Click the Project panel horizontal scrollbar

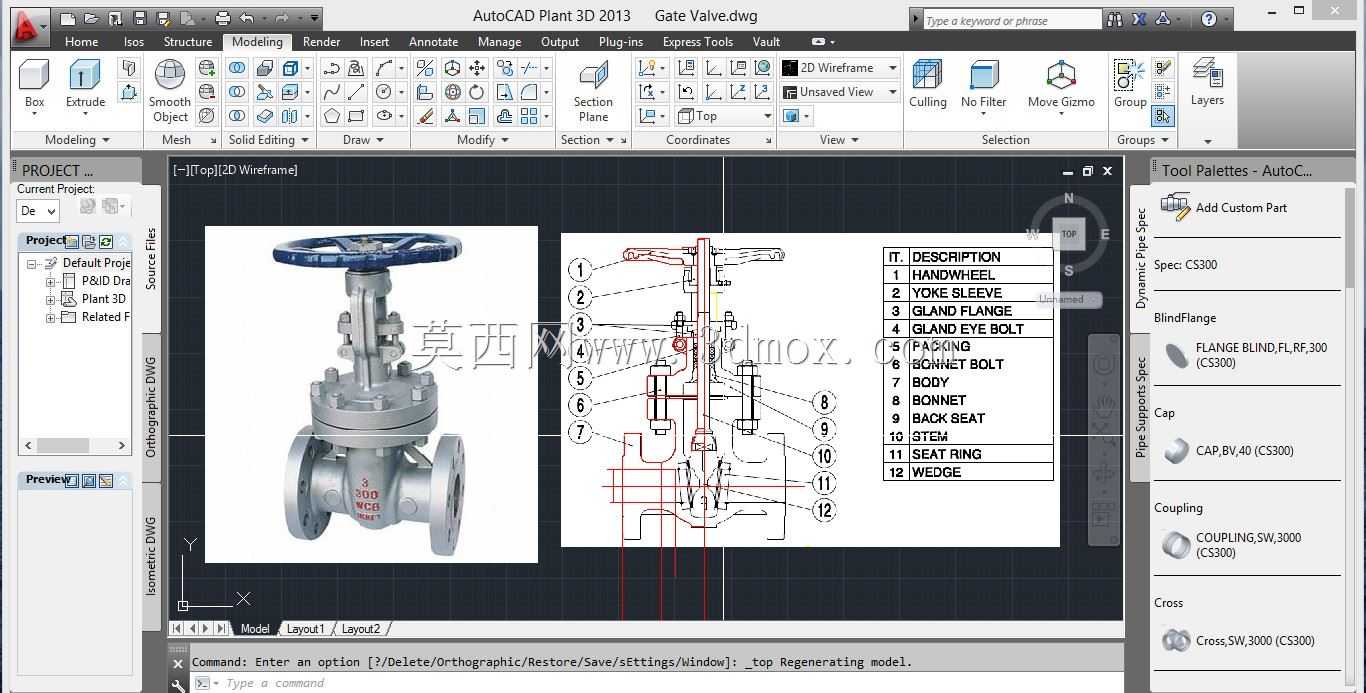[x=75, y=445]
